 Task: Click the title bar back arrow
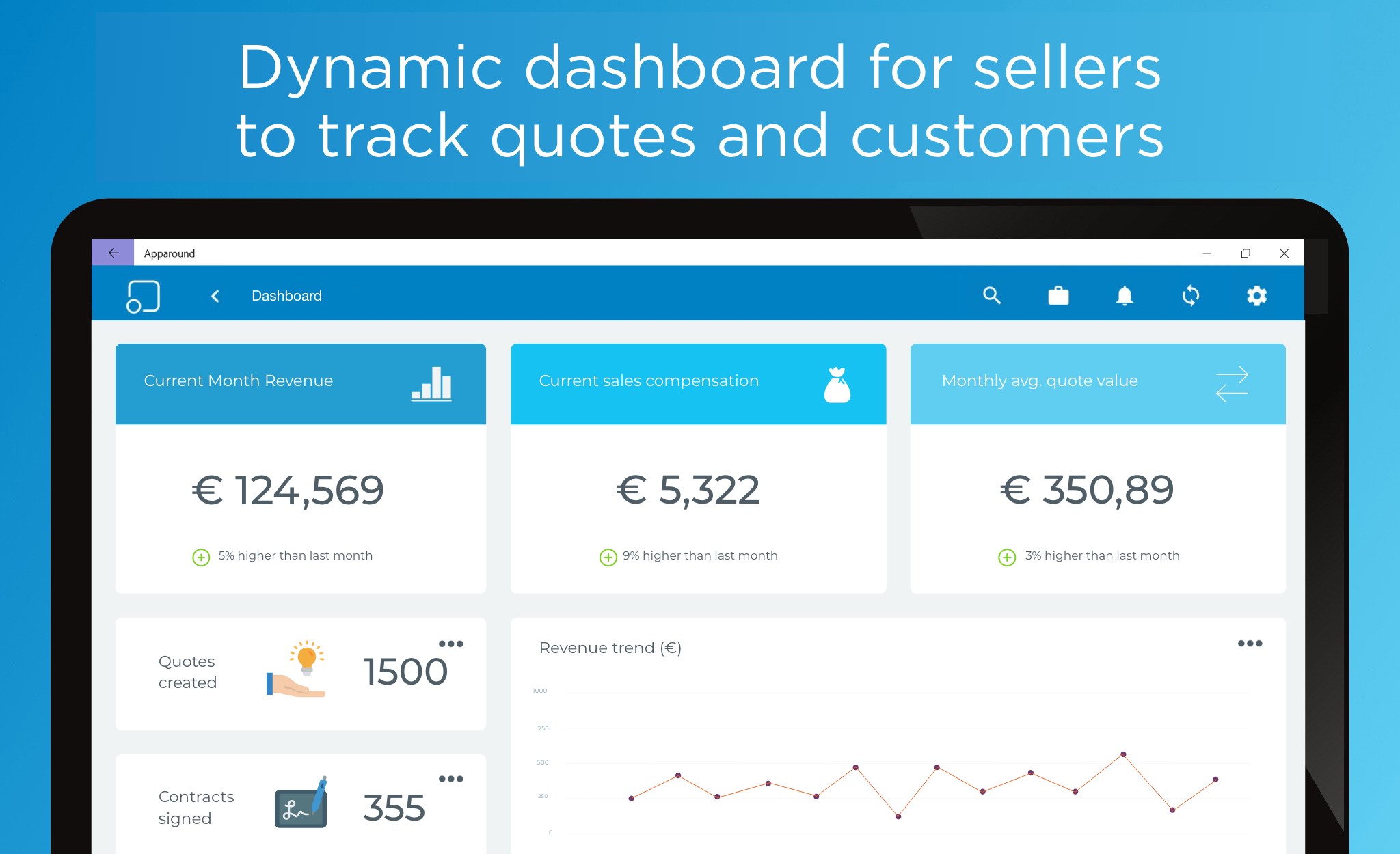[x=113, y=253]
